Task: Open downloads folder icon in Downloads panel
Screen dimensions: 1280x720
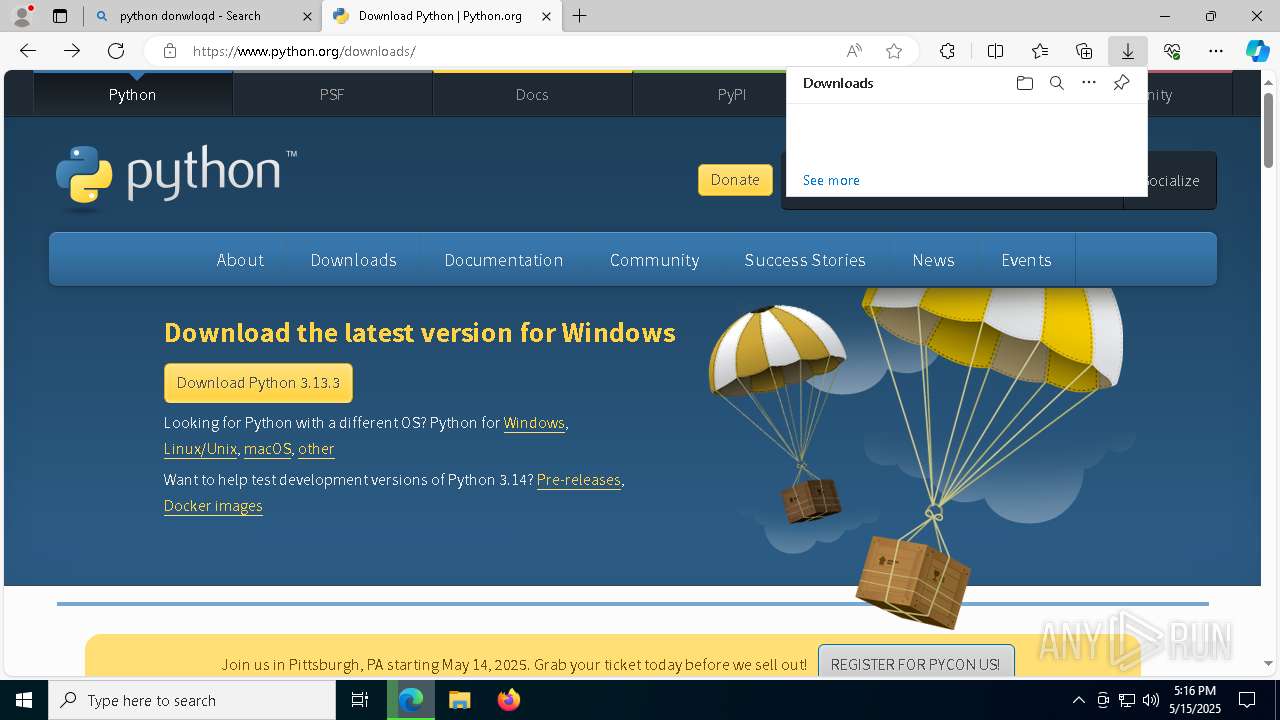Action: point(1024,83)
